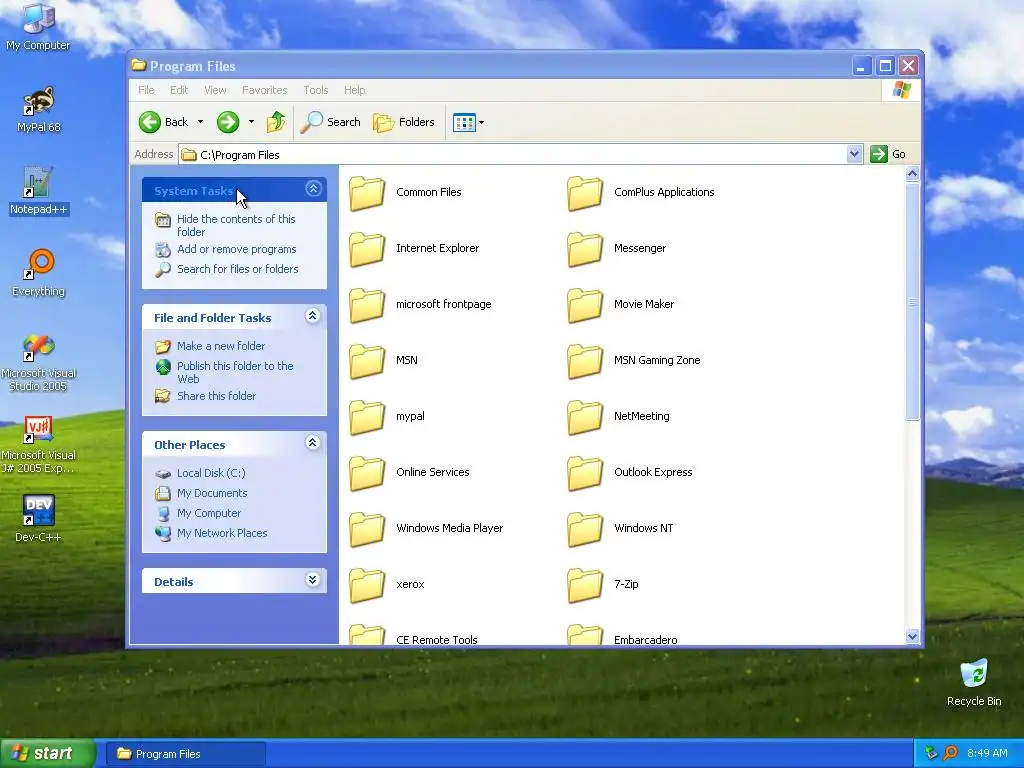The height and width of the screenshot is (768, 1024).
Task: Select the Everything desktop shortcut
Action: pyautogui.click(x=39, y=272)
